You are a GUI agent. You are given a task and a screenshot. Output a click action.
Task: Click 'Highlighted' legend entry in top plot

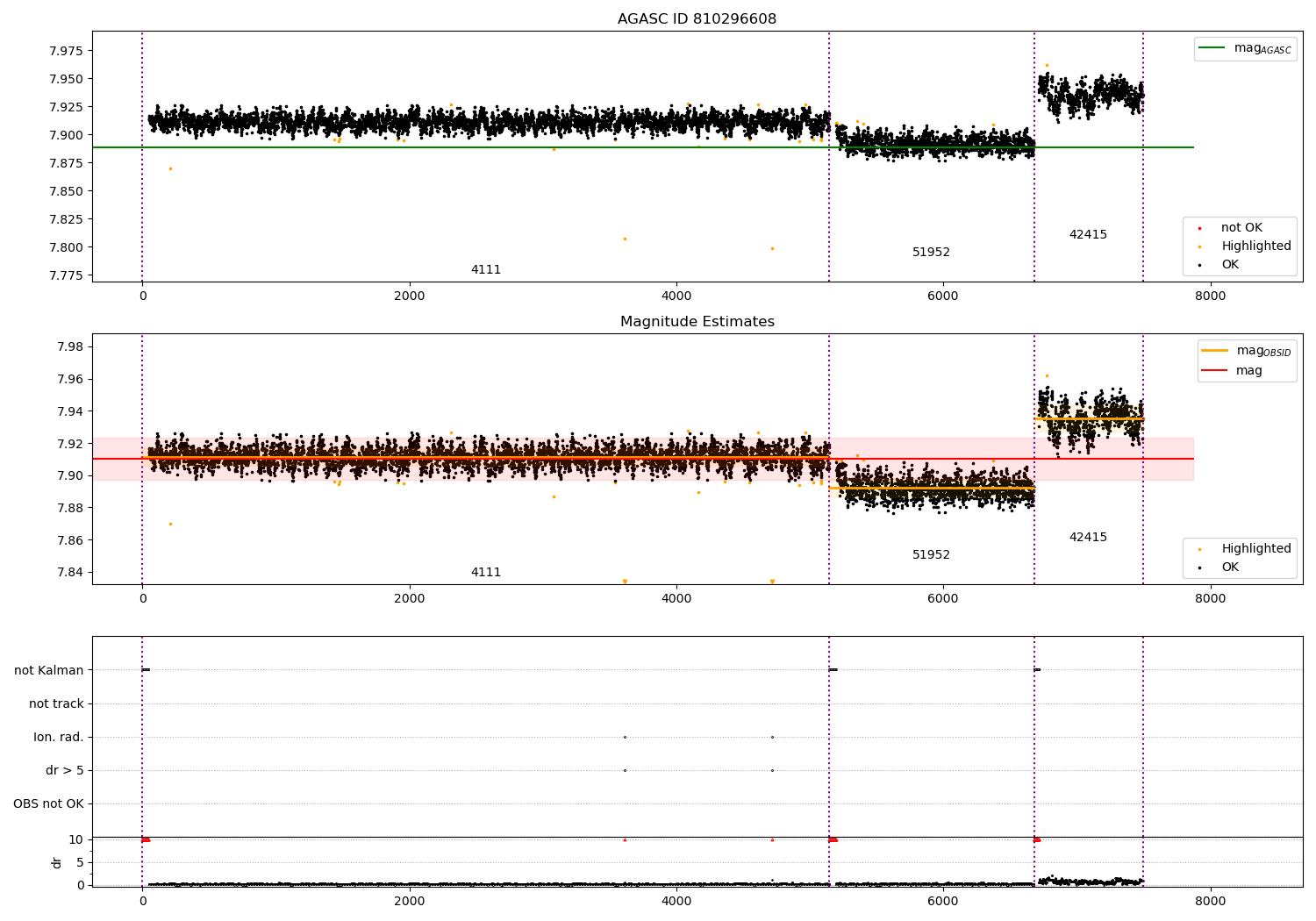tap(1255, 246)
